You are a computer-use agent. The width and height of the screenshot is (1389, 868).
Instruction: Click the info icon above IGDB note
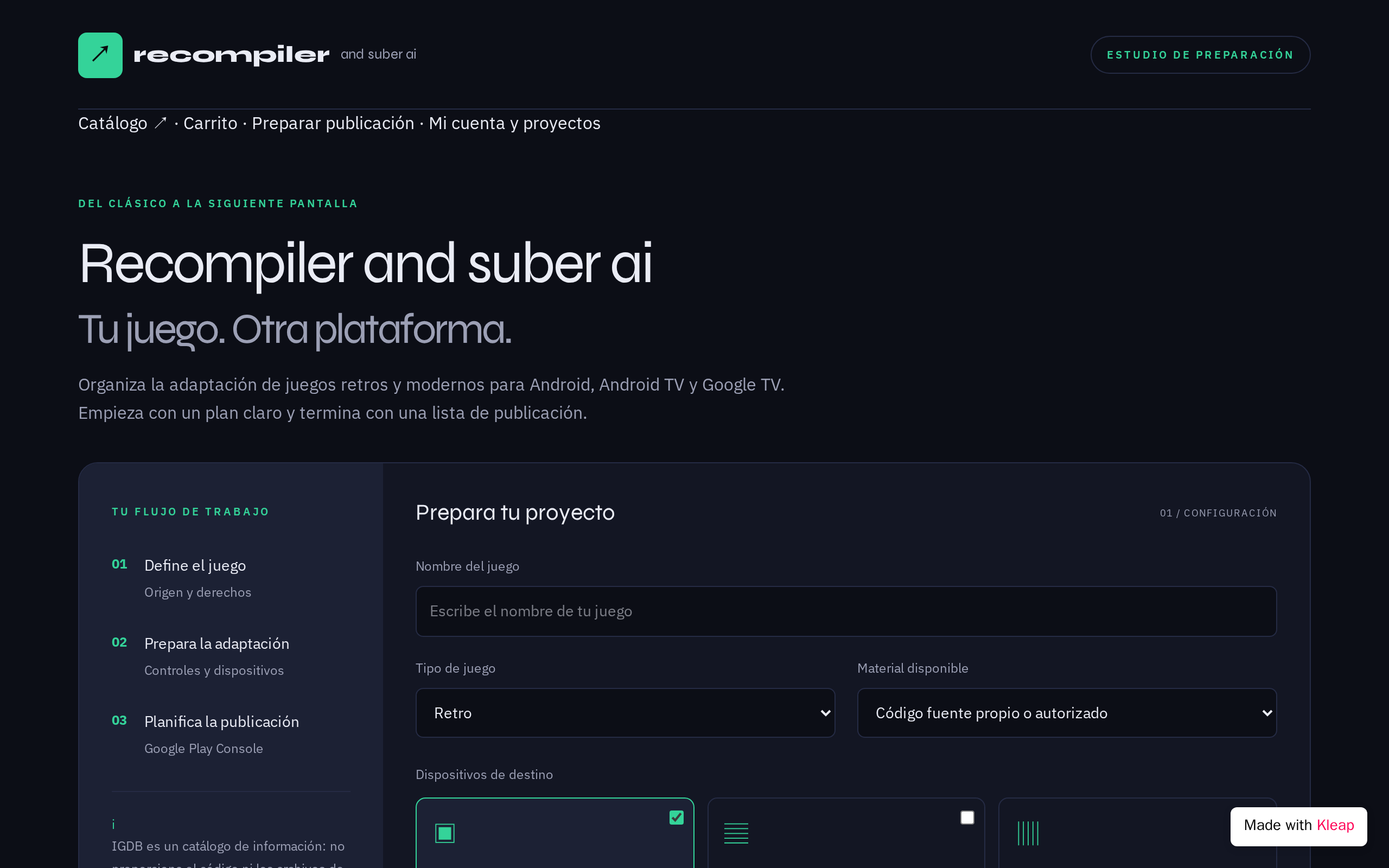tap(113, 825)
